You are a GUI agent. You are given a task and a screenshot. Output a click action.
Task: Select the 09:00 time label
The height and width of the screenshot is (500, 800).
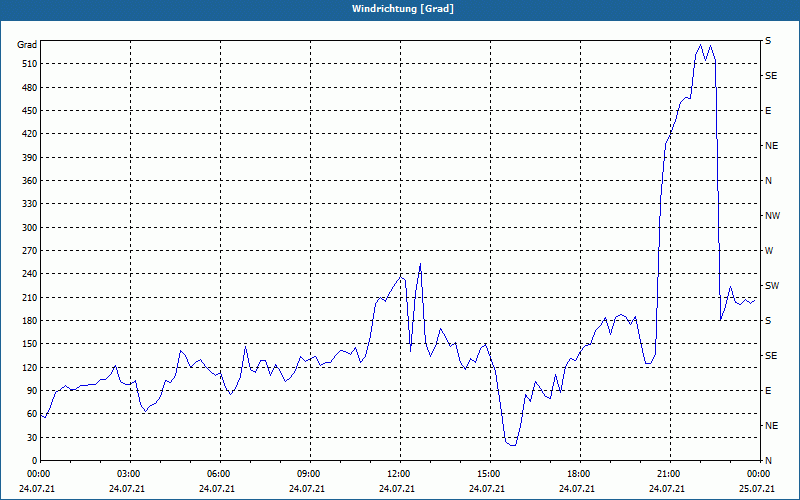coord(307,474)
